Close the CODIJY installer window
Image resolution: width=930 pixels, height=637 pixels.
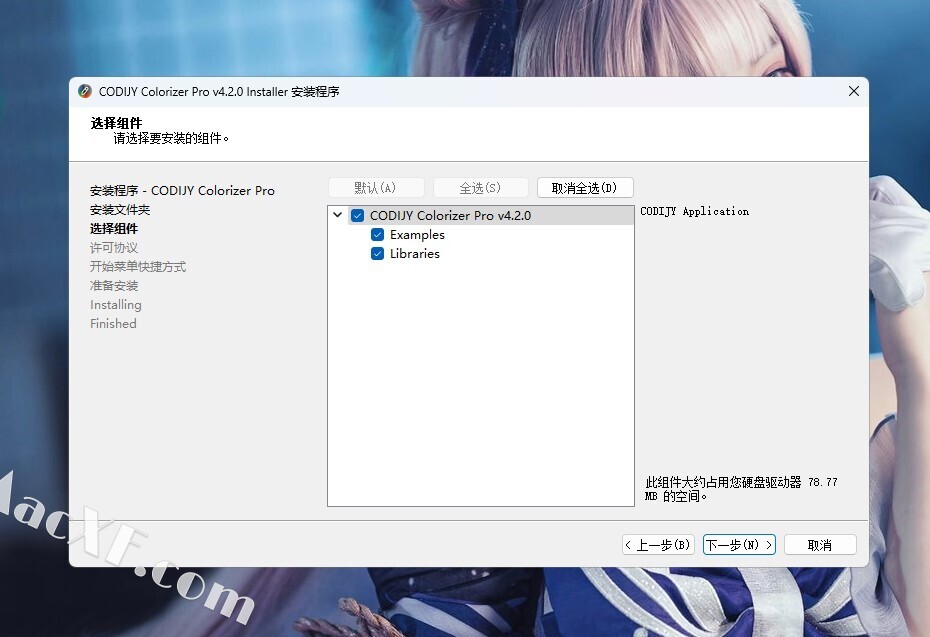coord(853,91)
